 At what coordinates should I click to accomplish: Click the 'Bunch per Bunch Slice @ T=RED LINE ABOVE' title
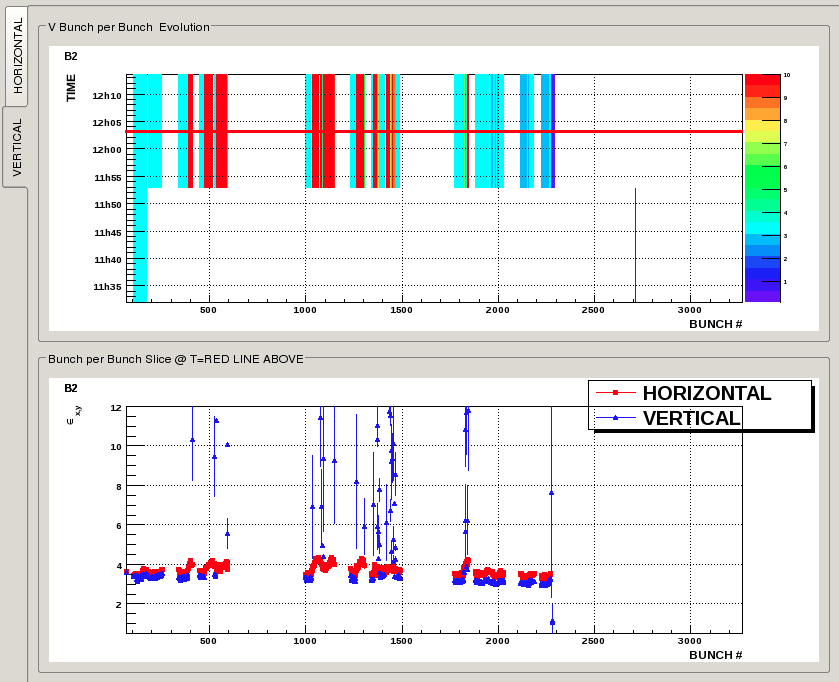coord(176,359)
